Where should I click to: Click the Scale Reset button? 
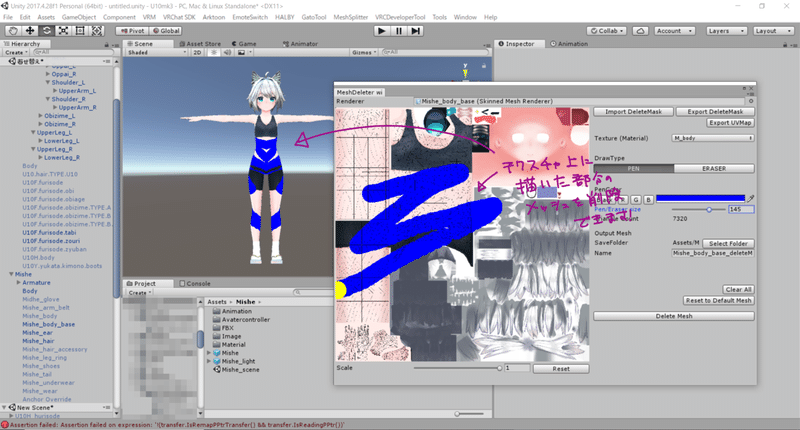tap(561, 369)
